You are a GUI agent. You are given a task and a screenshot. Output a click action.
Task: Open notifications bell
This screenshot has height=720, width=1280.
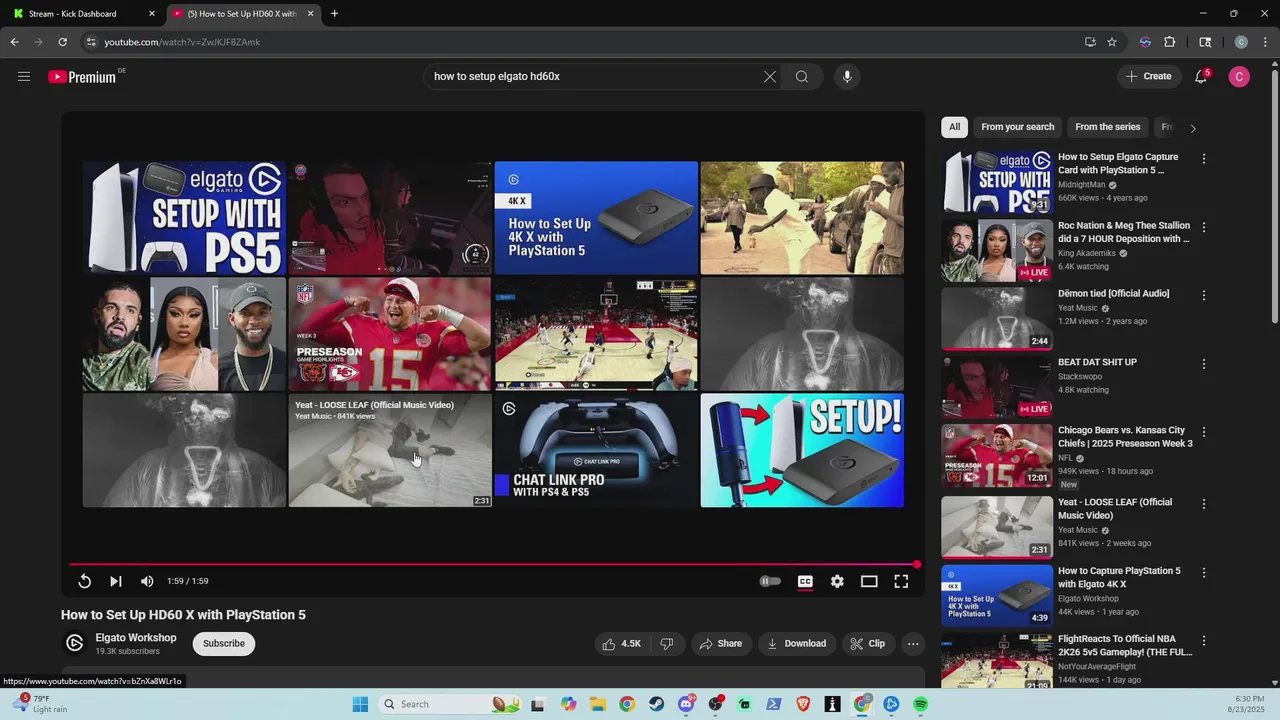pyautogui.click(x=1201, y=77)
